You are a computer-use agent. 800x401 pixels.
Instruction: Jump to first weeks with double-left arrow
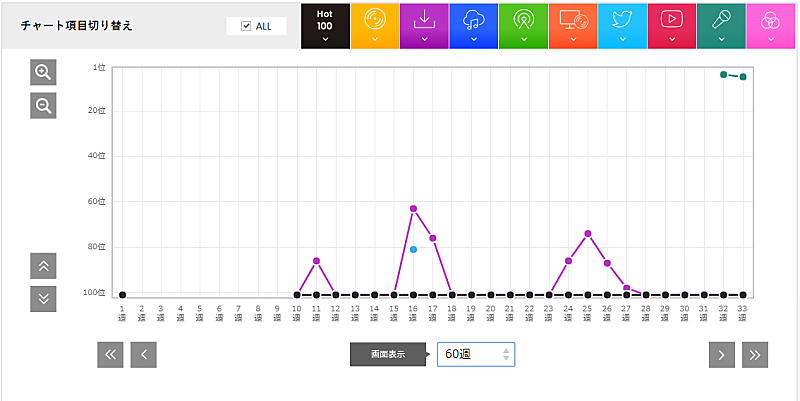pos(111,354)
